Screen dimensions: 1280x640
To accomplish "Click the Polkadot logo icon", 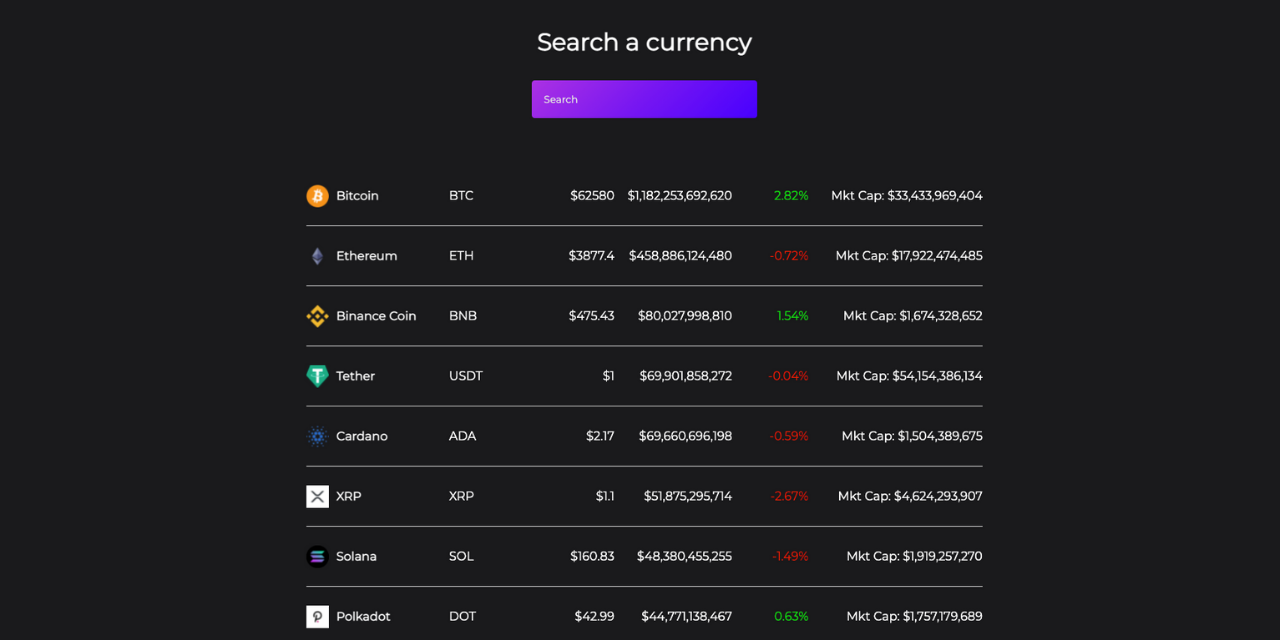I will 317,616.
